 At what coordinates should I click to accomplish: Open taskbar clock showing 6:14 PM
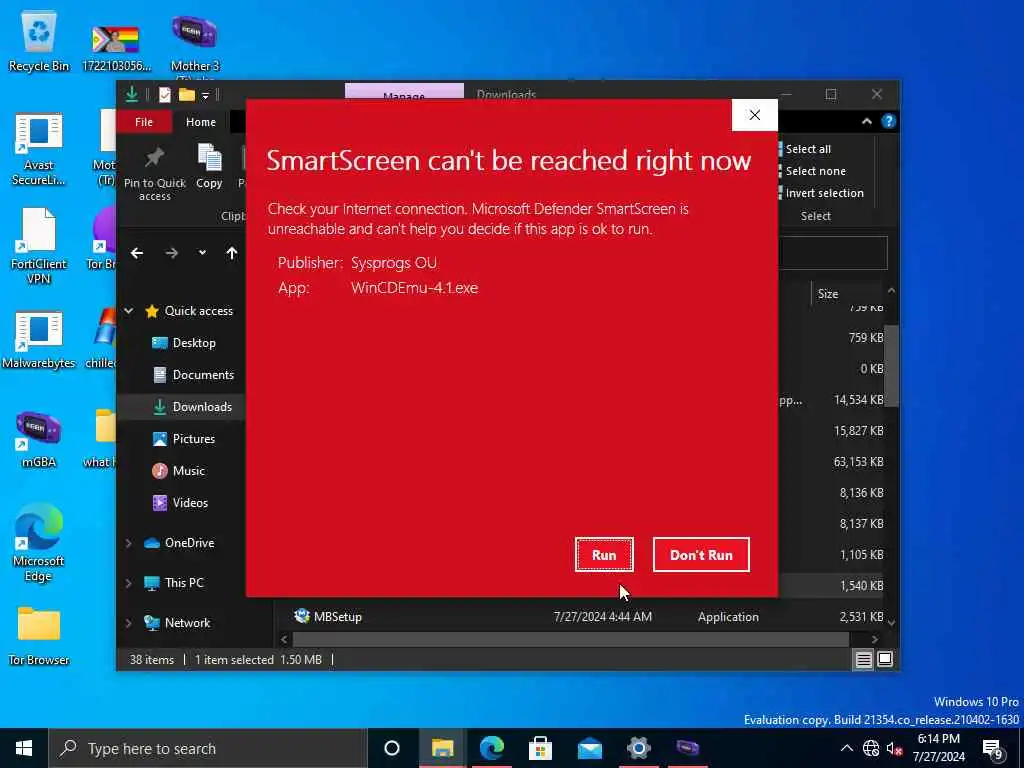tap(939, 748)
